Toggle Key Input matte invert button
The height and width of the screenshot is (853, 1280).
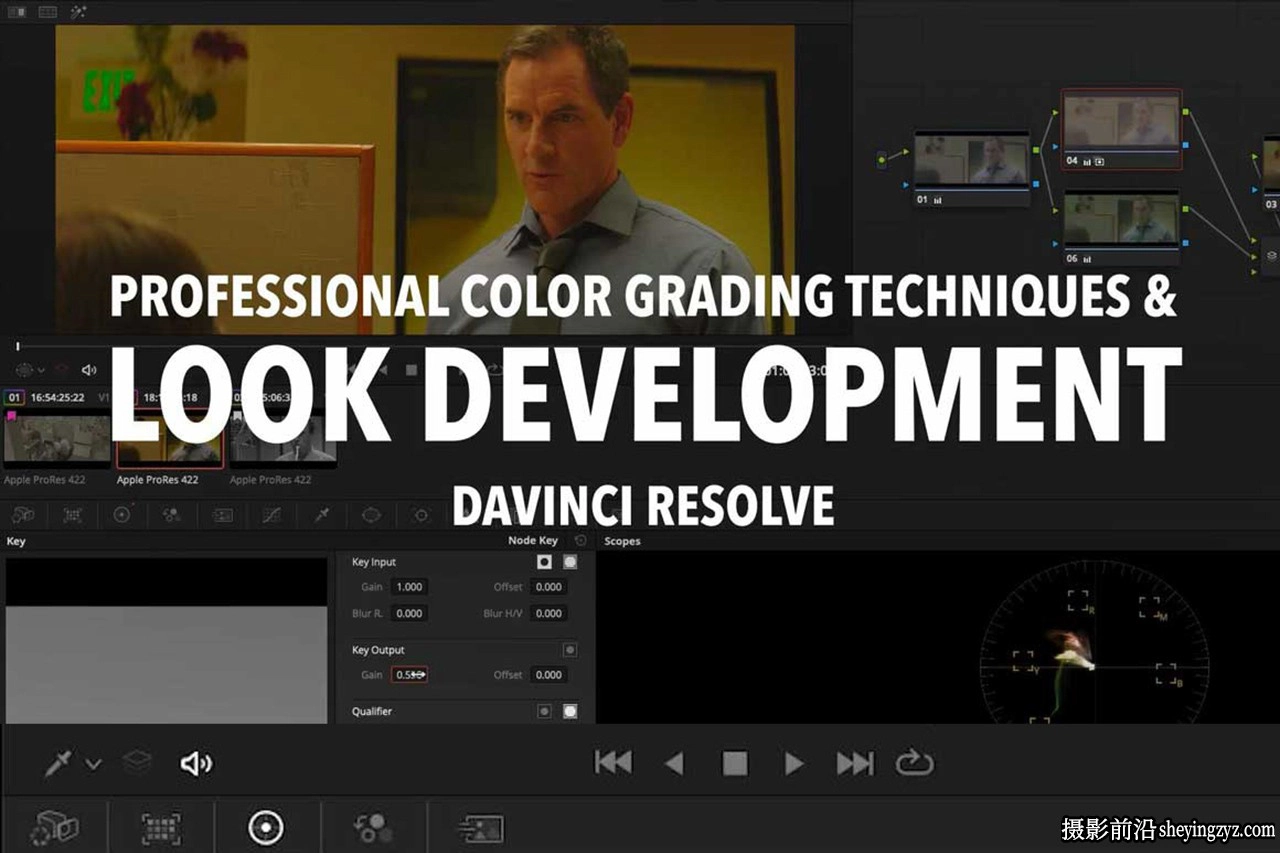tap(544, 562)
